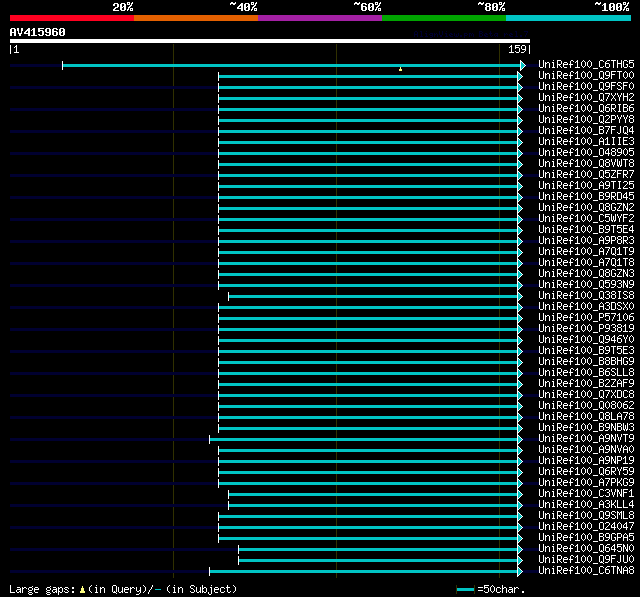The width and height of the screenshot is (640, 597).
Task: Click the UniRef100_Q946Y0 label
Action: tap(586, 340)
